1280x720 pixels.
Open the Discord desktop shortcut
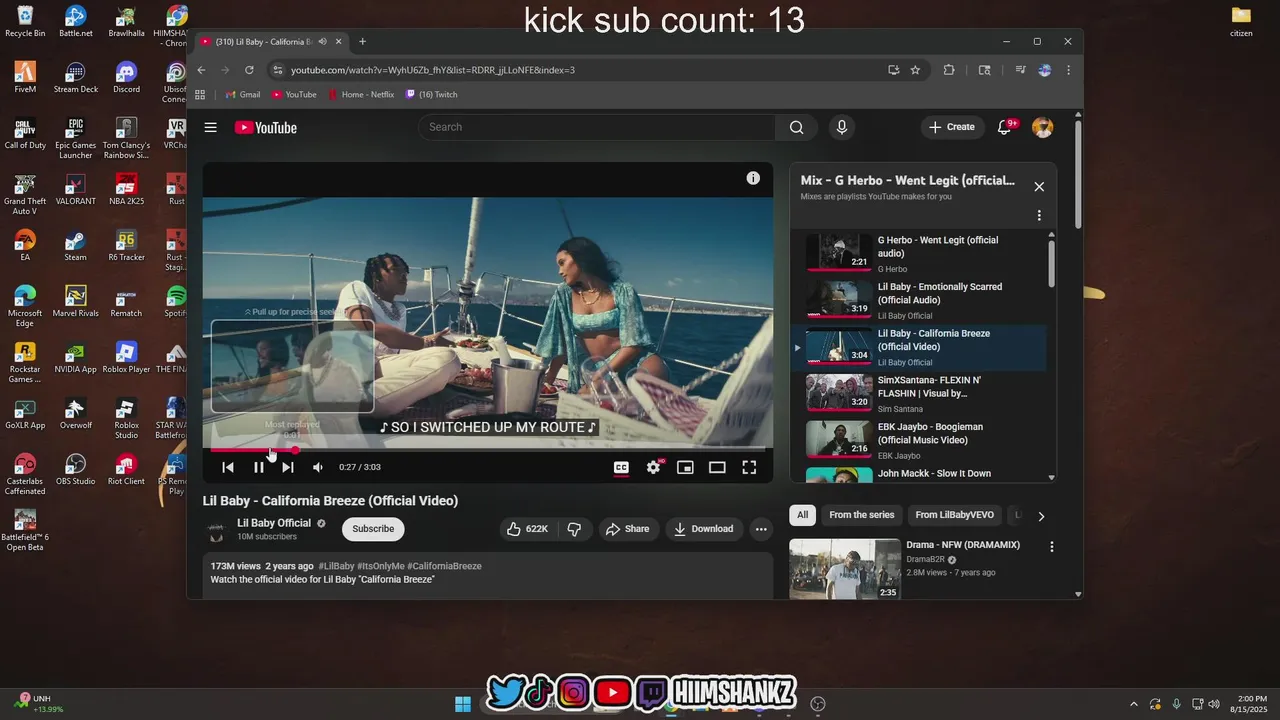point(126,78)
